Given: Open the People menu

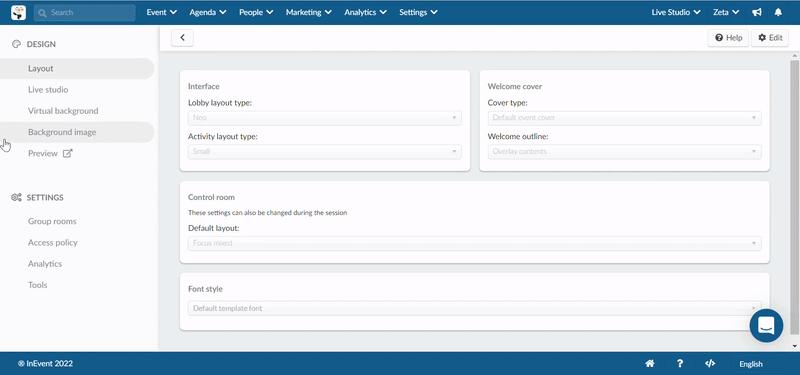Looking at the screenshot, I should (256, 12).
